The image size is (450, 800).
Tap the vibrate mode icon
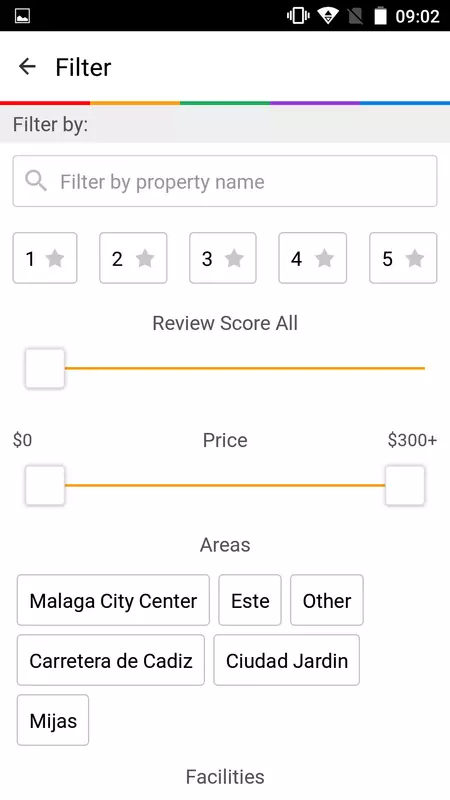[298, 16]
